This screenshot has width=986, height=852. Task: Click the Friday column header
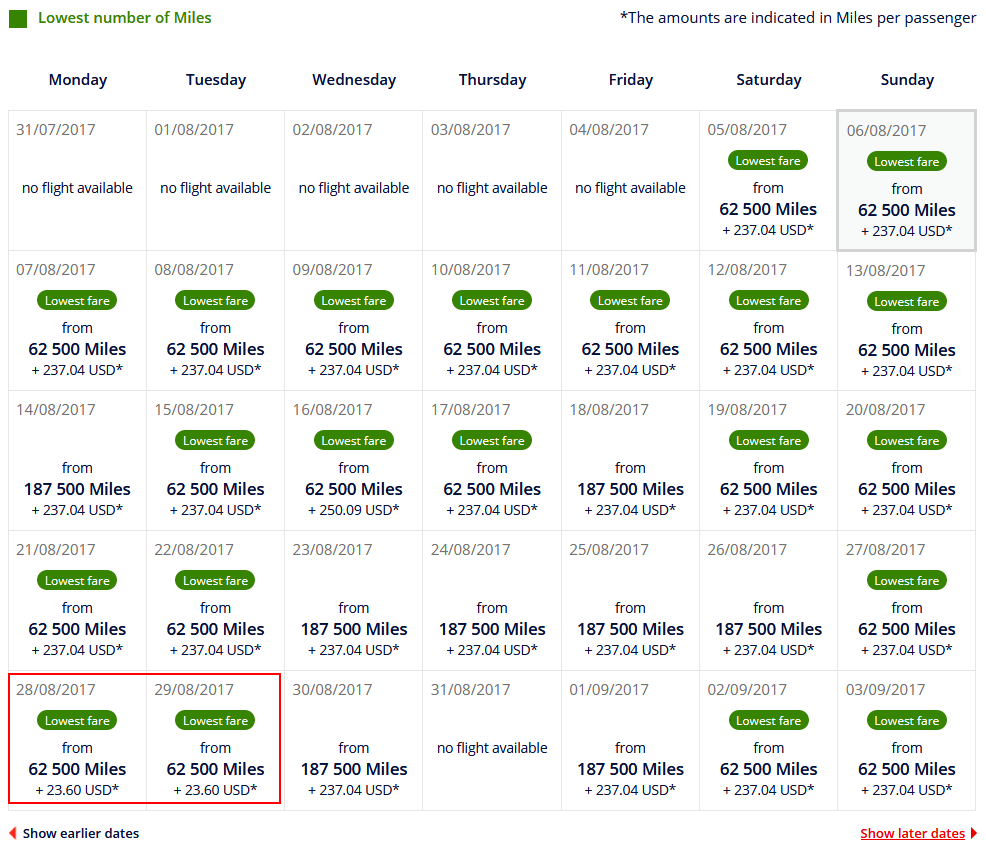click(631, 80)
